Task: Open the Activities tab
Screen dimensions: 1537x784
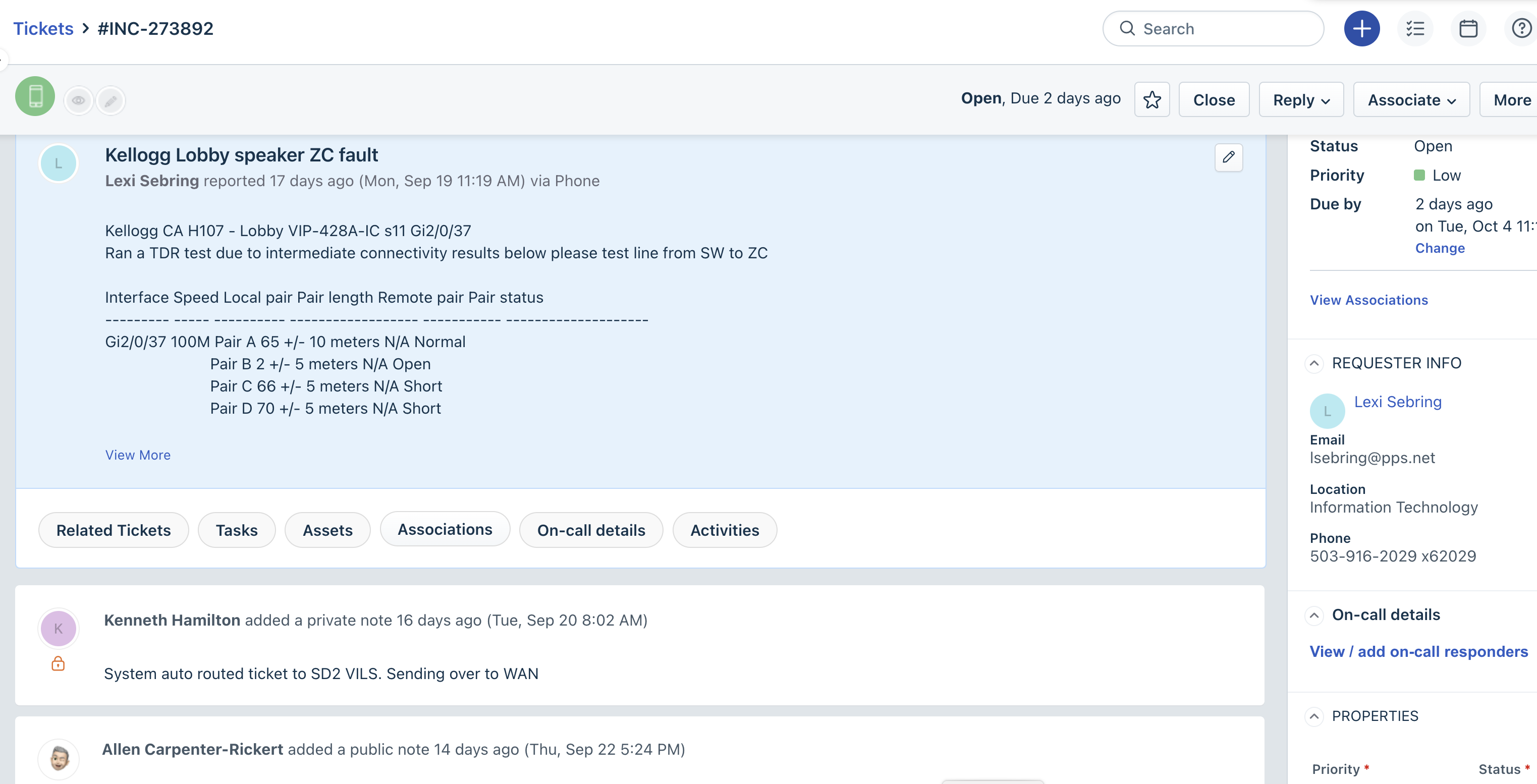Action: 724,530
